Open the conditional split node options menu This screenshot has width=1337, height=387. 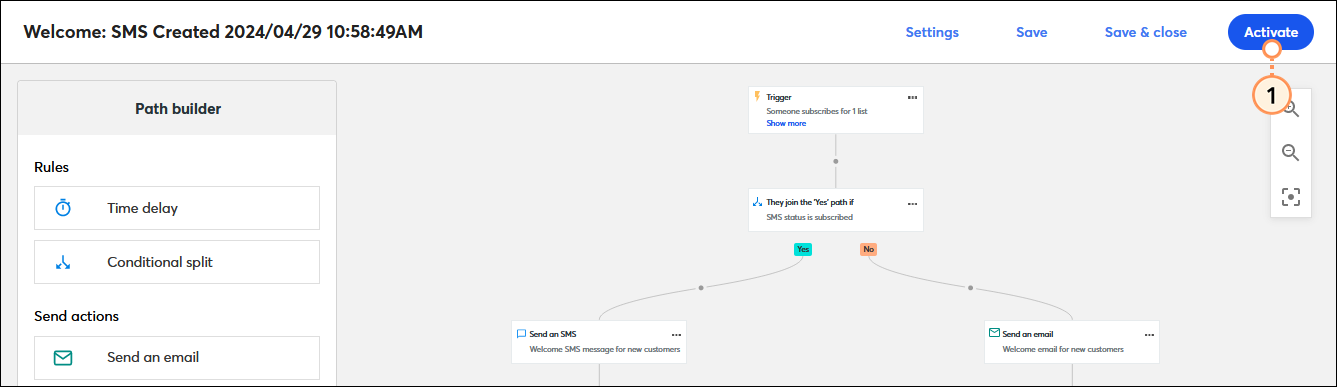tap(912, 203)
